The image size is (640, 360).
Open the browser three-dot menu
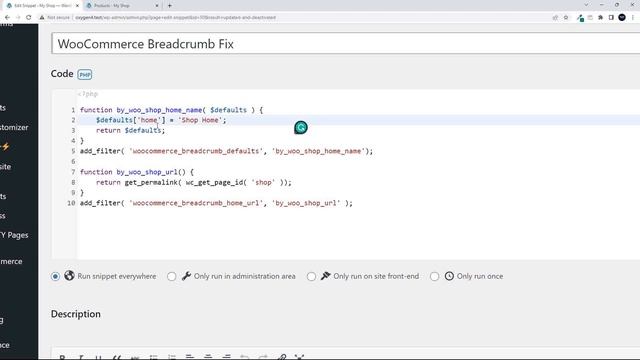coord(633,18)
